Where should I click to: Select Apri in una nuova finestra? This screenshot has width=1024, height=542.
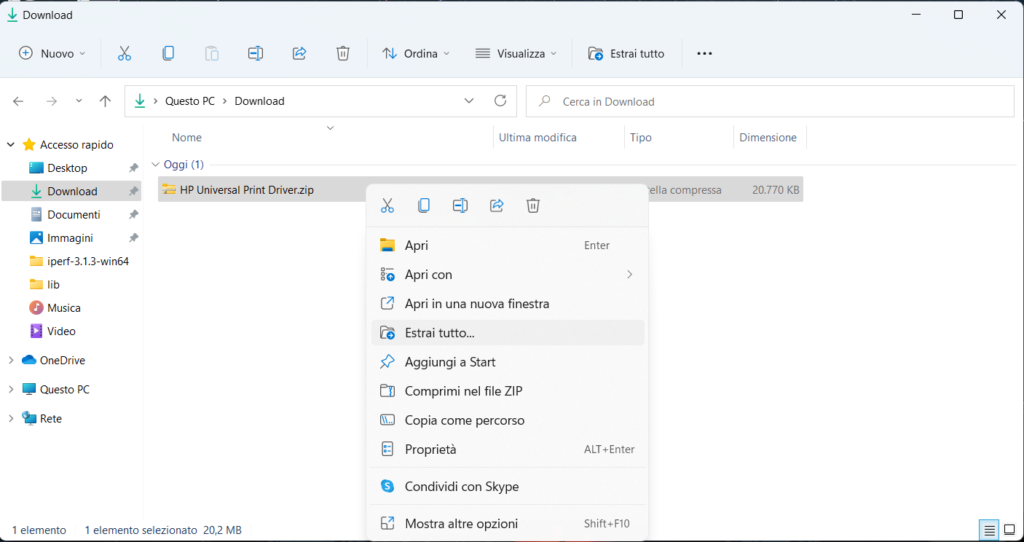click(507, 304)
